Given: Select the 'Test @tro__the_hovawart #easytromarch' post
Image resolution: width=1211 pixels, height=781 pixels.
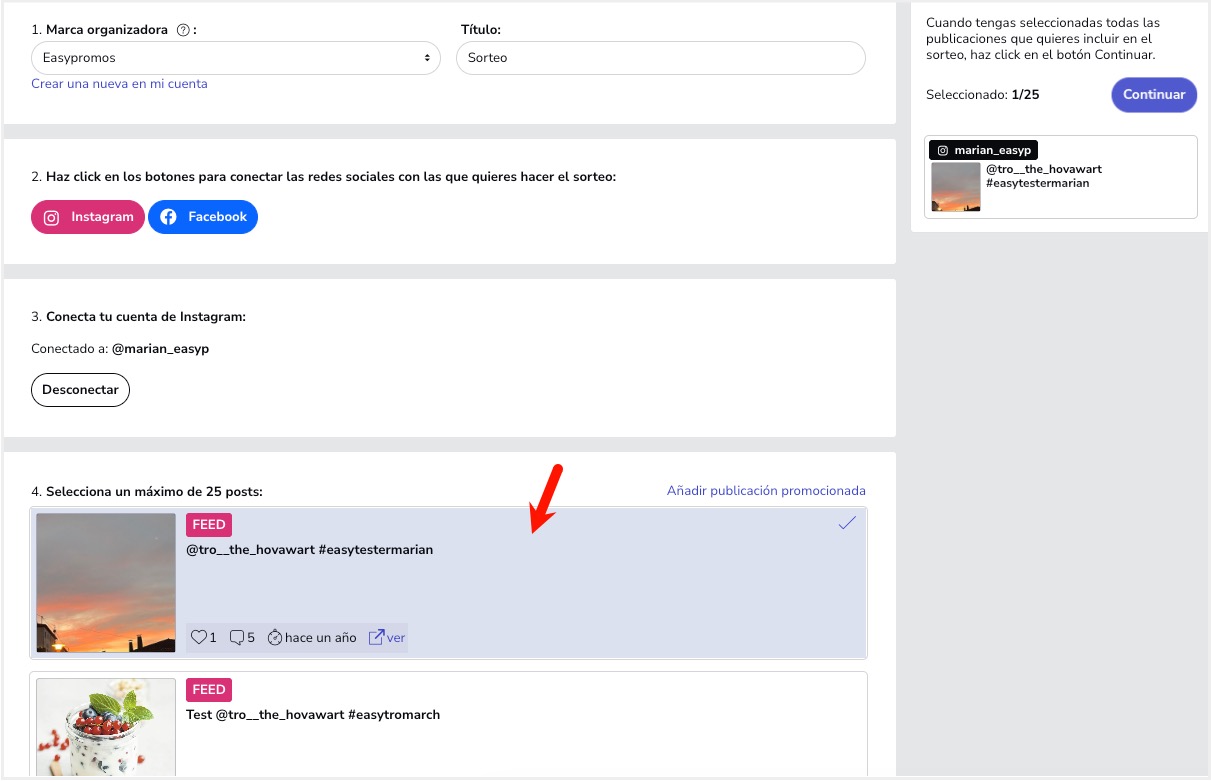Looking at the screenshot, I should 449,724.
